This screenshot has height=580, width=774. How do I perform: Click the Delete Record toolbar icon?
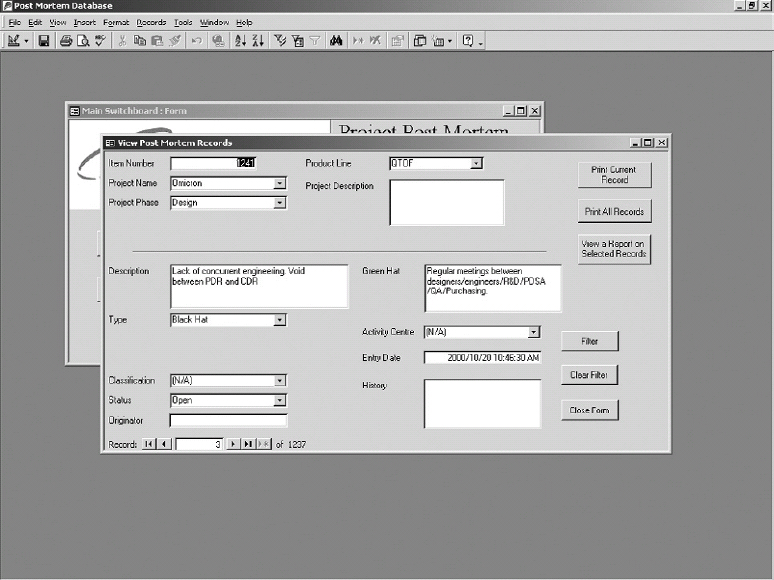[375, 41]
